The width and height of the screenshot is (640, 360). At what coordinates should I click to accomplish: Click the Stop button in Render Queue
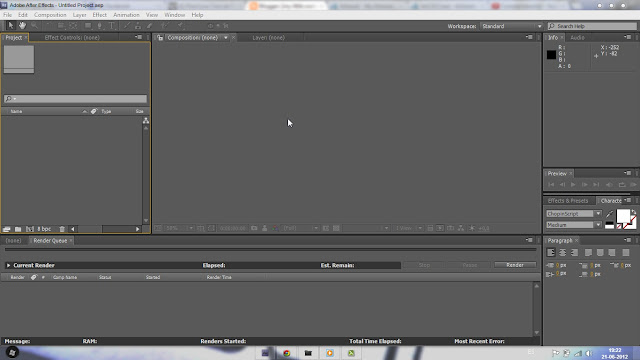[x=424, y=265]
